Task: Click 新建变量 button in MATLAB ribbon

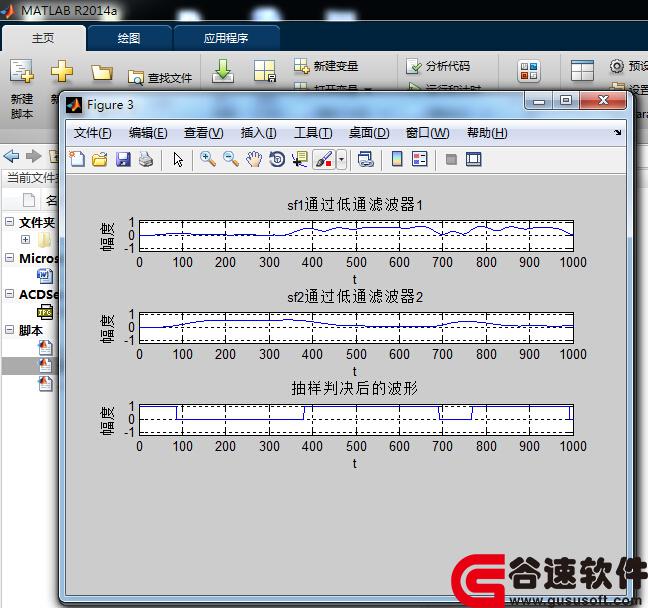Action: (x=326, y=66)
